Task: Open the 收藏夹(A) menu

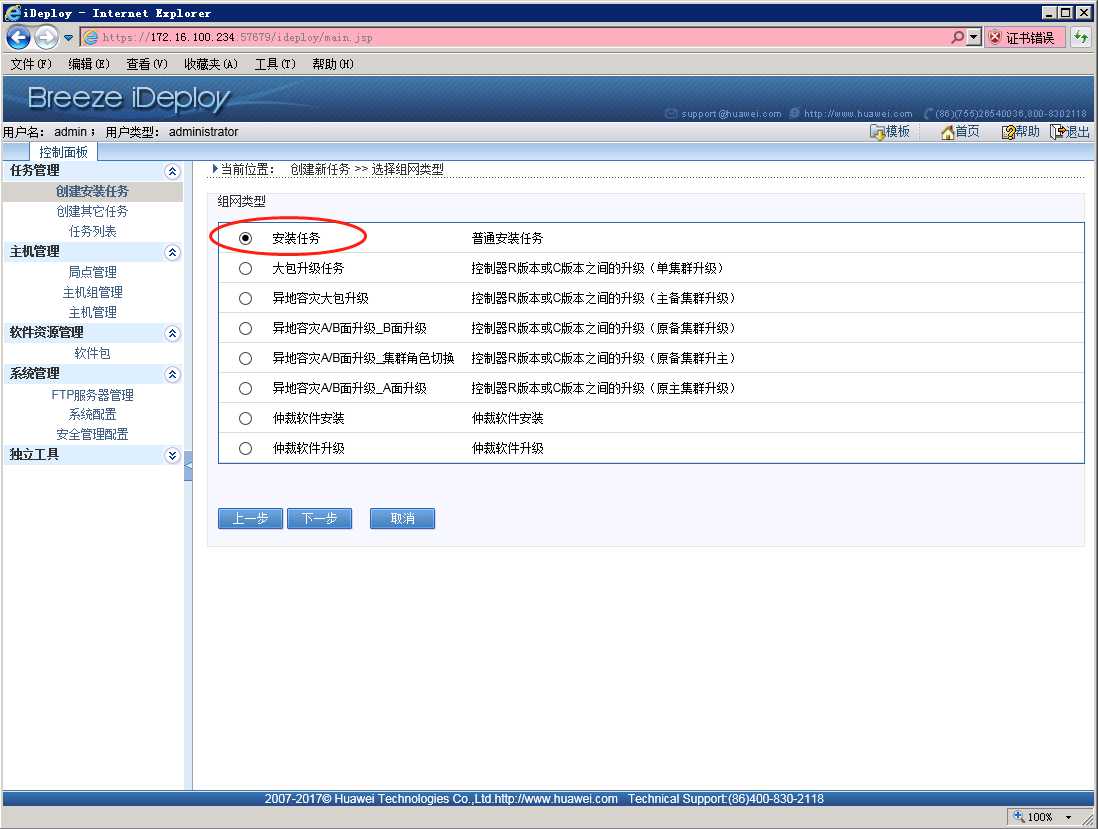Action: click(x=211, y=64)
